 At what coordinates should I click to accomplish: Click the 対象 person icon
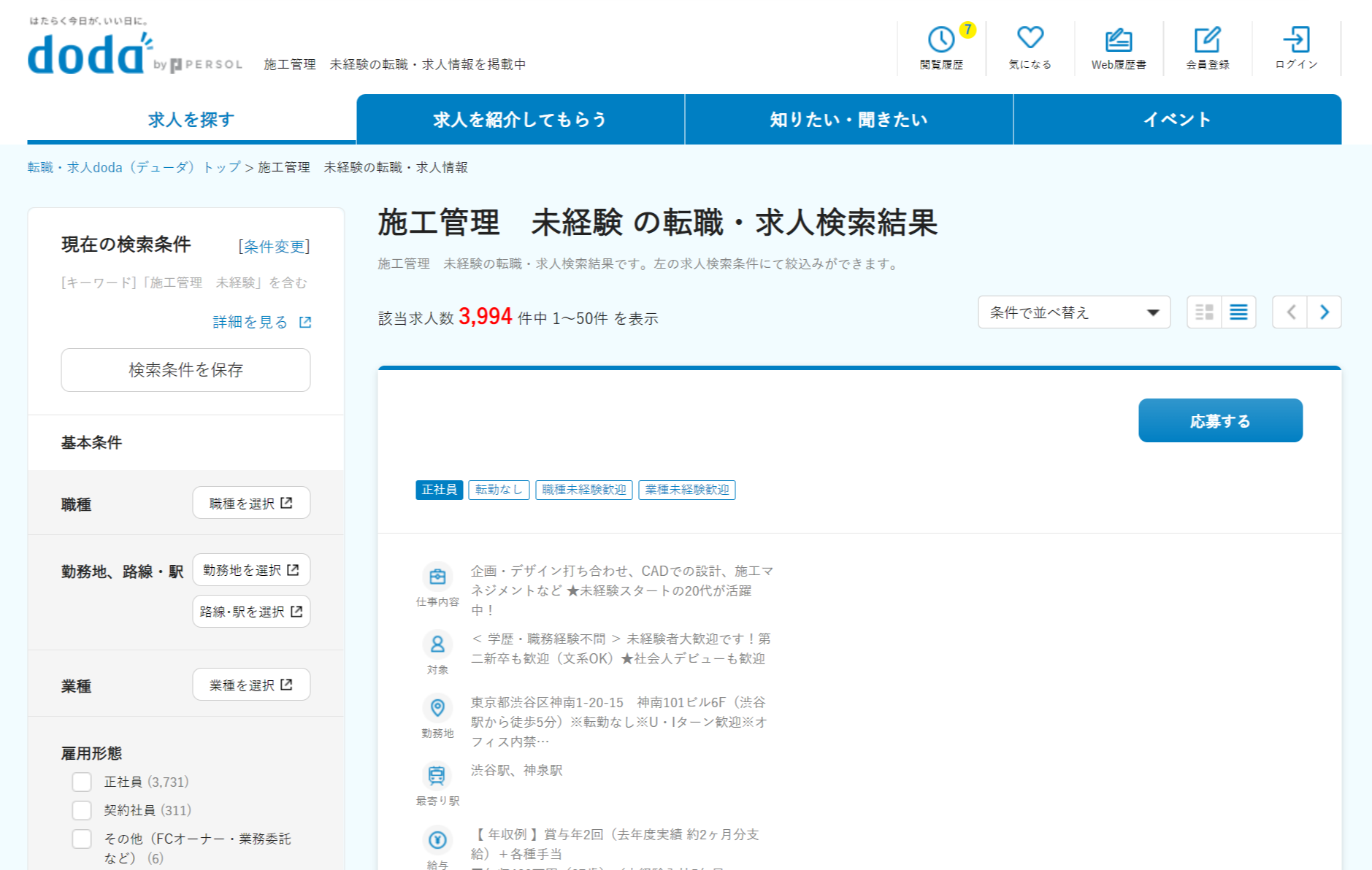click(437, 644)
